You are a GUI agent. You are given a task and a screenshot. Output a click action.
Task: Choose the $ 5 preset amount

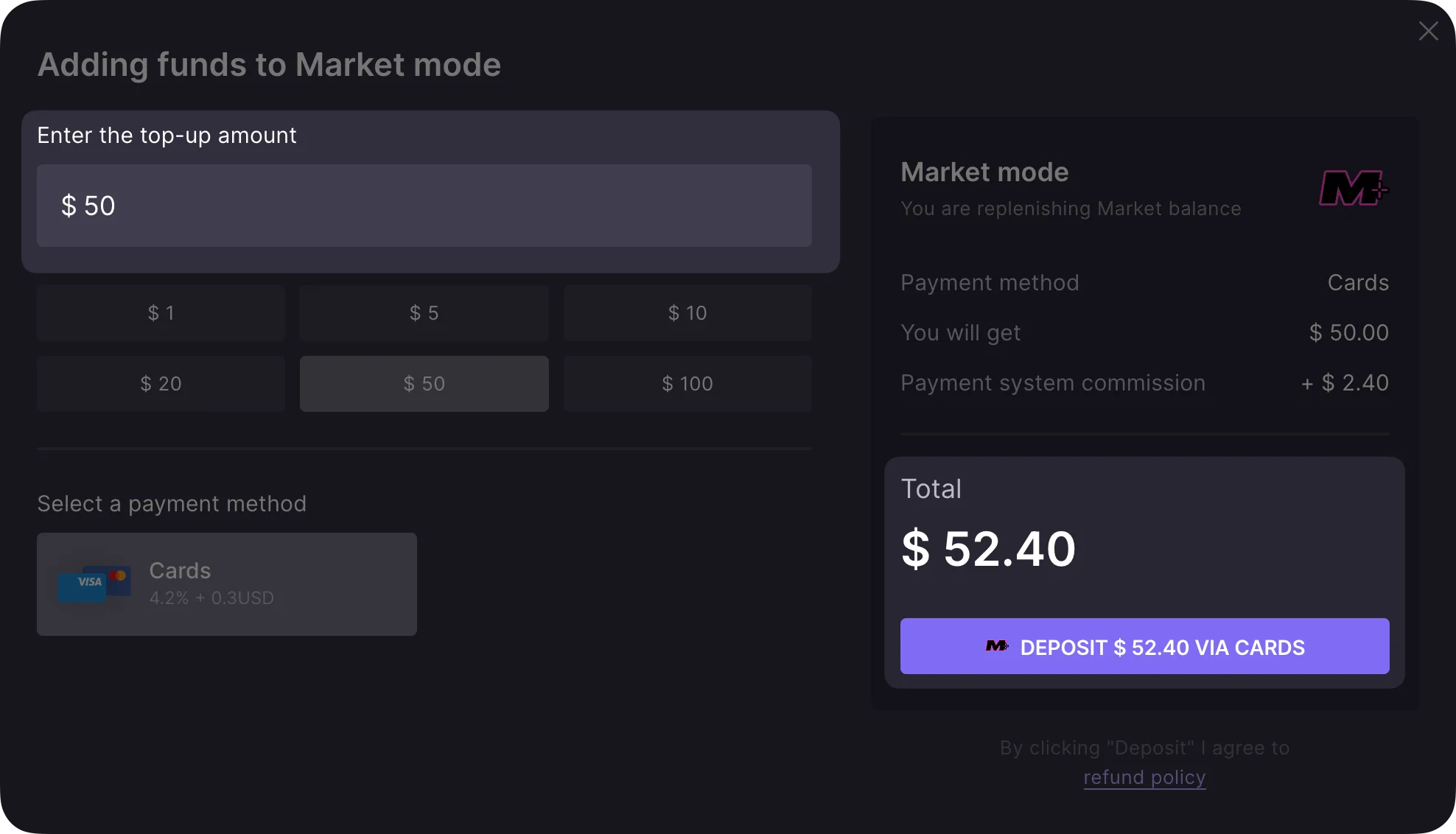click(424, 313)
